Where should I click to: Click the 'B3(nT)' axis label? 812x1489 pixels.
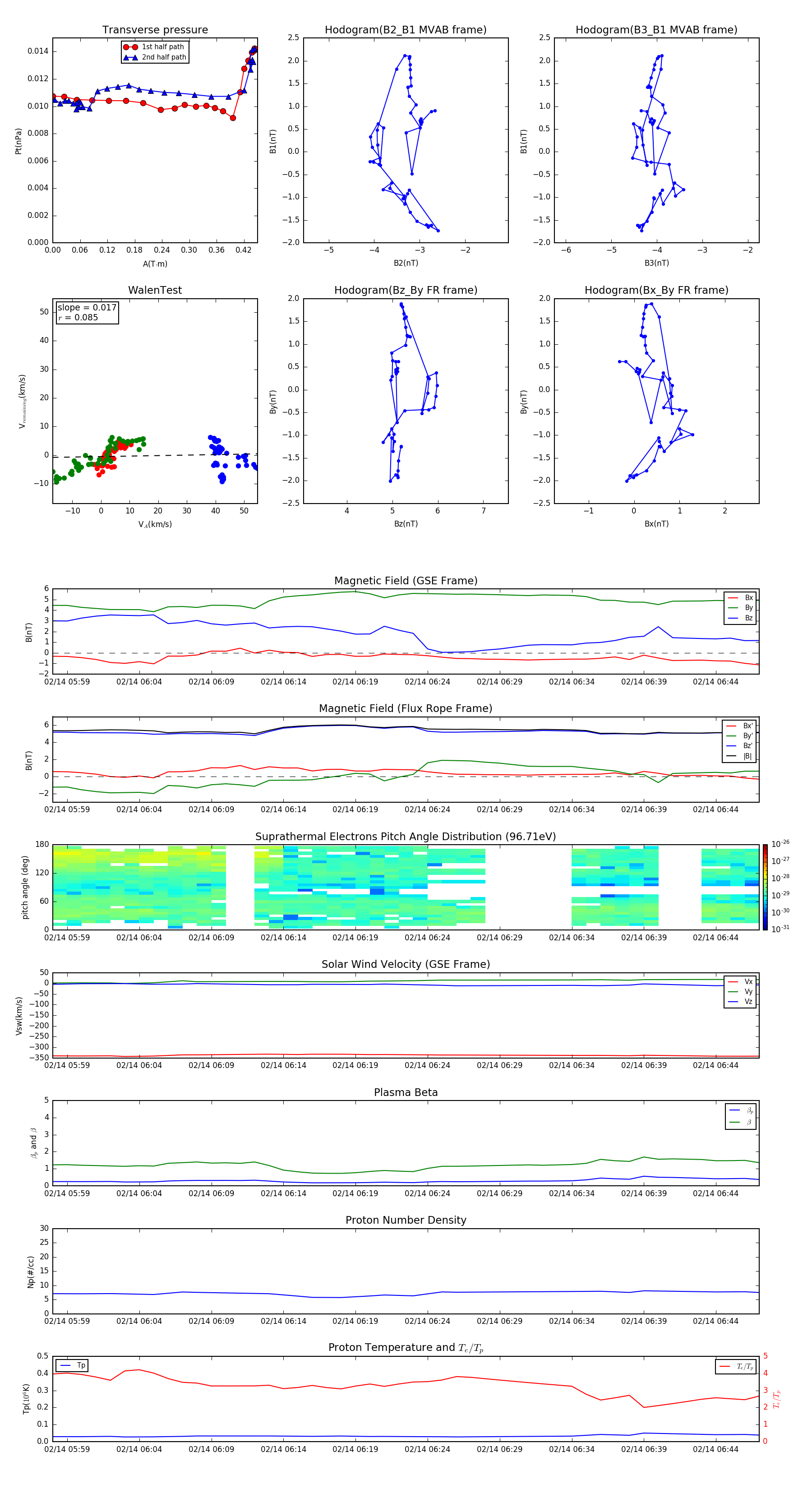(656, 263)
